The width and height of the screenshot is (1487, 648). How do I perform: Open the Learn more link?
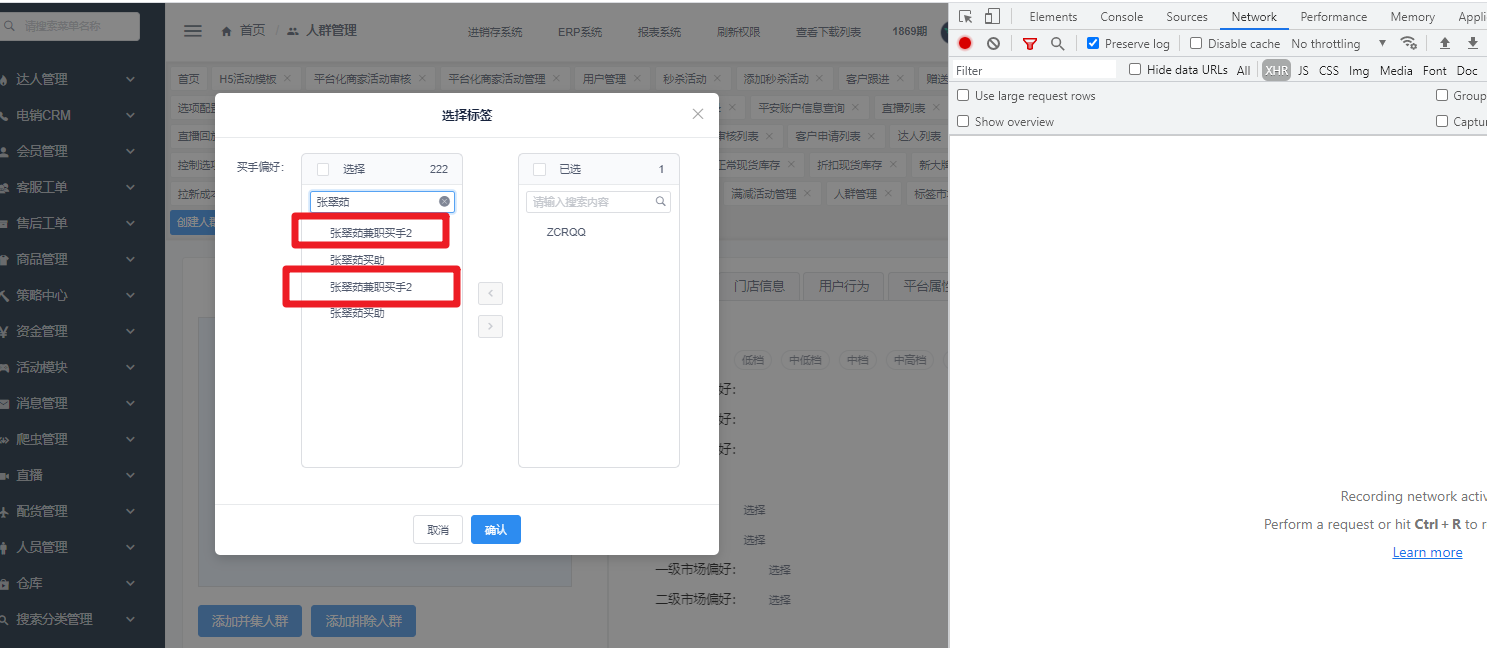(1427, 552)
